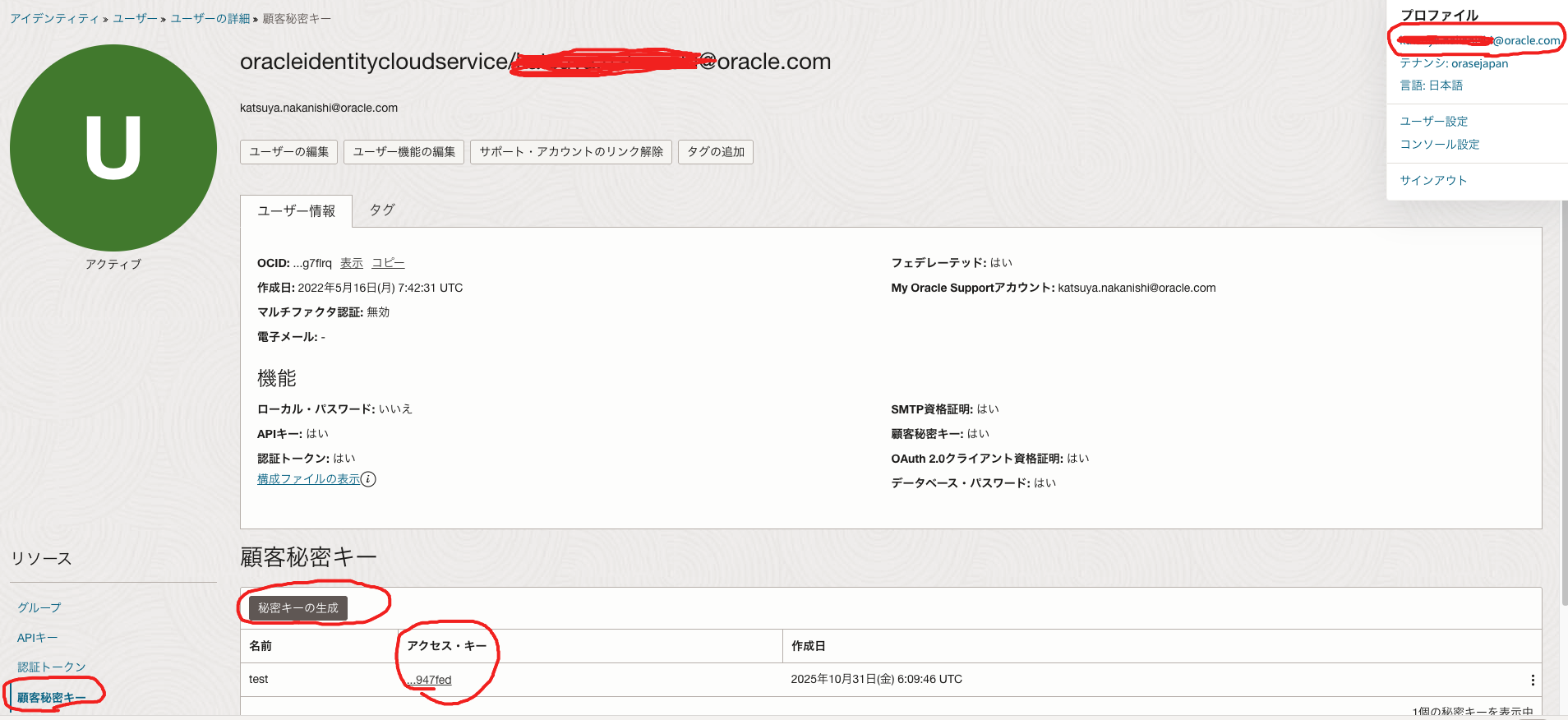Open ユーザー設定 from the profile menu
Image resolution: width=1568 pixels, height=720 pixels.
pyautogui.click(x=1433, y=122)
